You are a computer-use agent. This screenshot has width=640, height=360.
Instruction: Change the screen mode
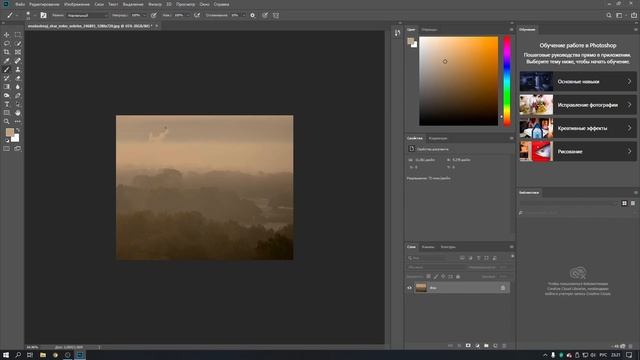point(18,149)
